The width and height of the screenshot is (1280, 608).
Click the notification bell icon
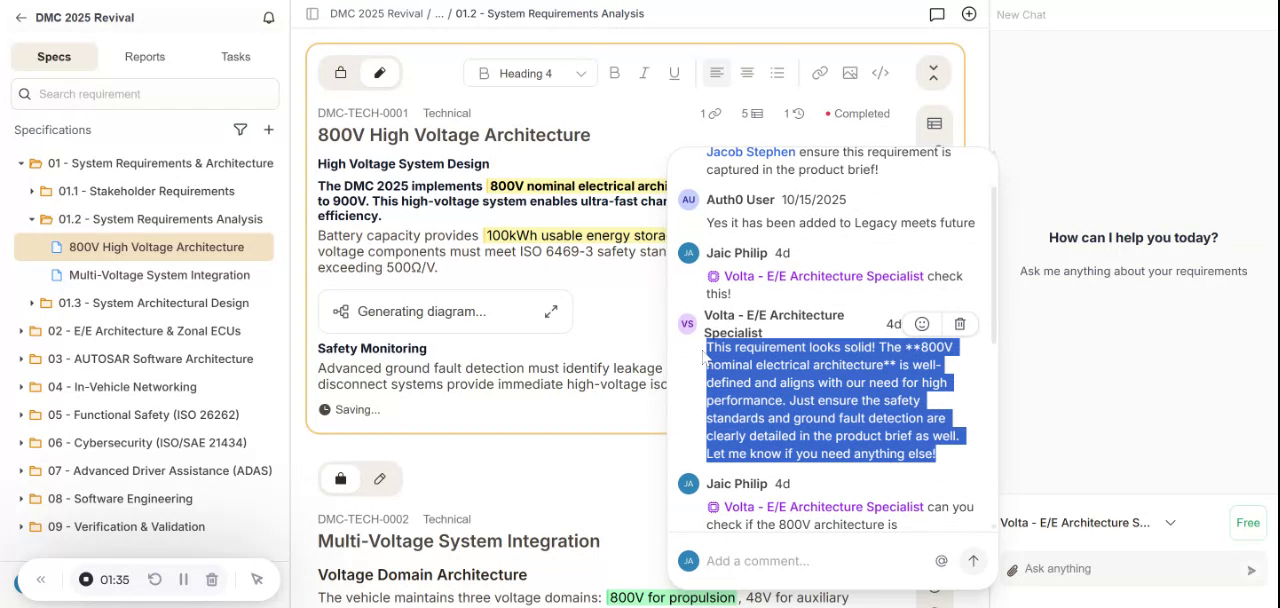(x=268, y=18)
